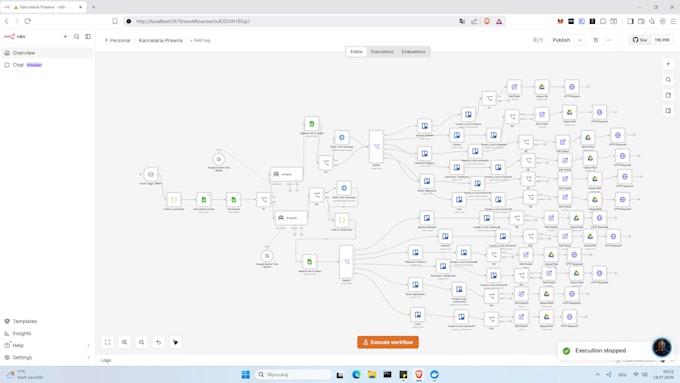The height and width of the screenshot is (383, 680).
Task: Open the Chat preview page
Action: (x=47, y=65)
